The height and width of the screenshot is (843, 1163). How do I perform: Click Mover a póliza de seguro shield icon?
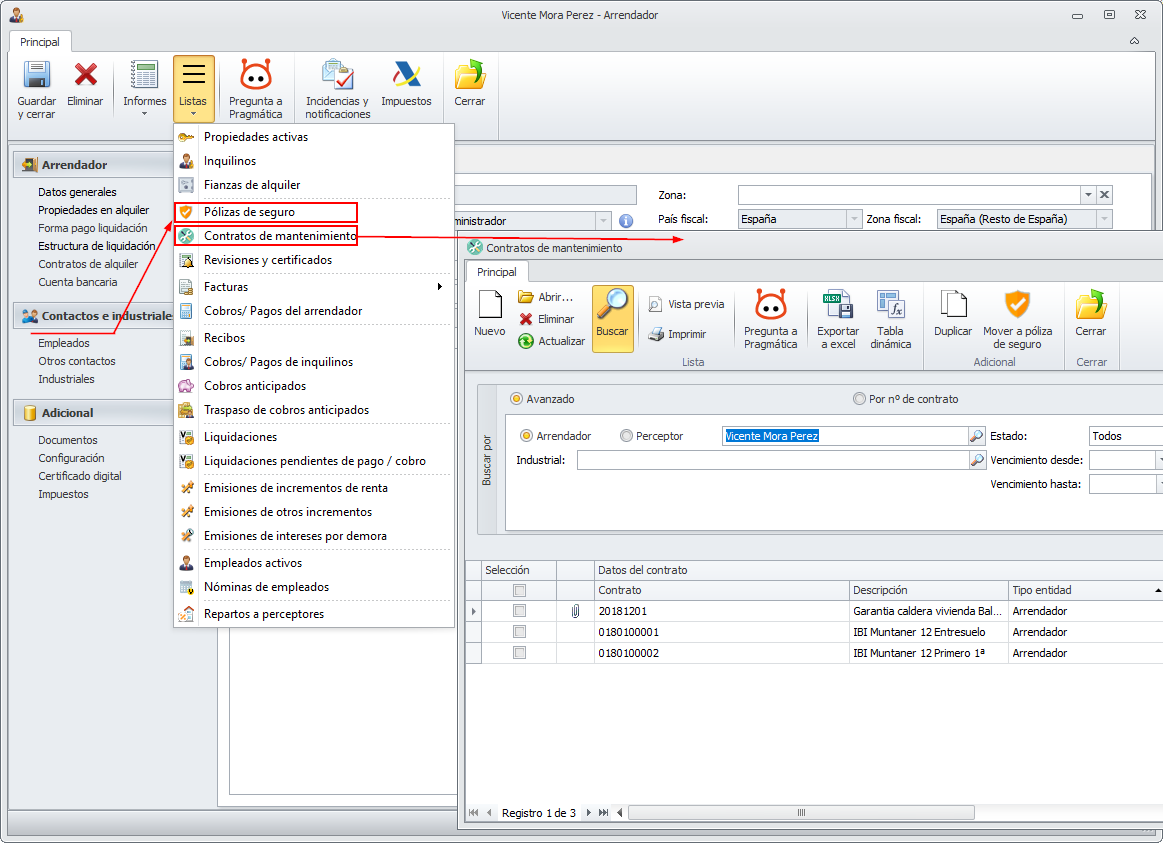[1016, 306]
